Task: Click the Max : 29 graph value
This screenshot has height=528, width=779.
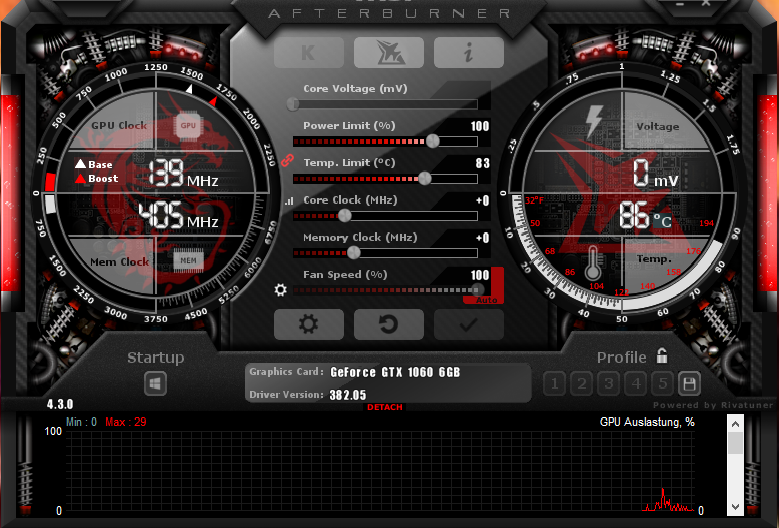Action: [x=126, y=422]
